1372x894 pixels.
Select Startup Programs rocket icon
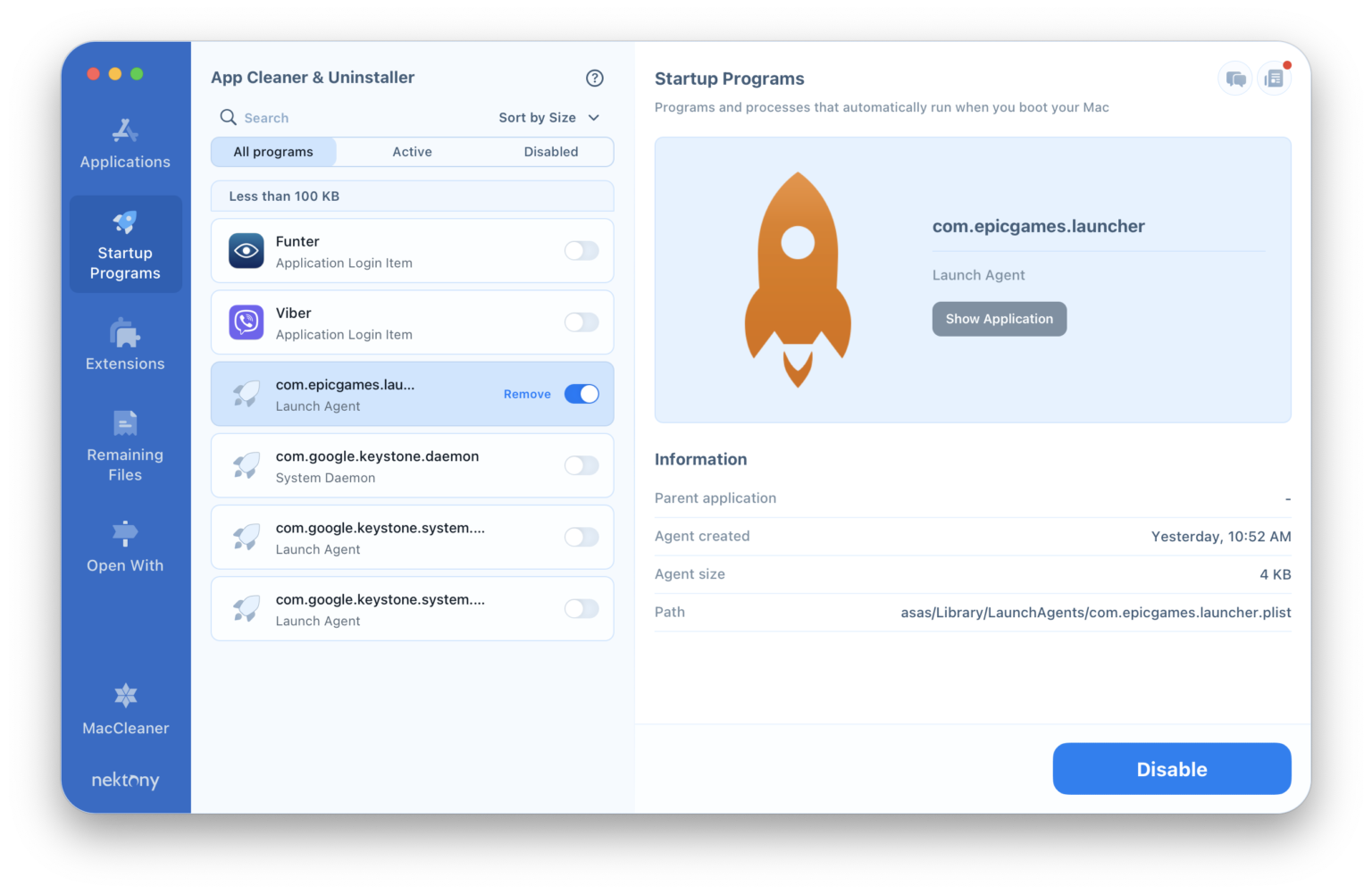click(125, 223)
